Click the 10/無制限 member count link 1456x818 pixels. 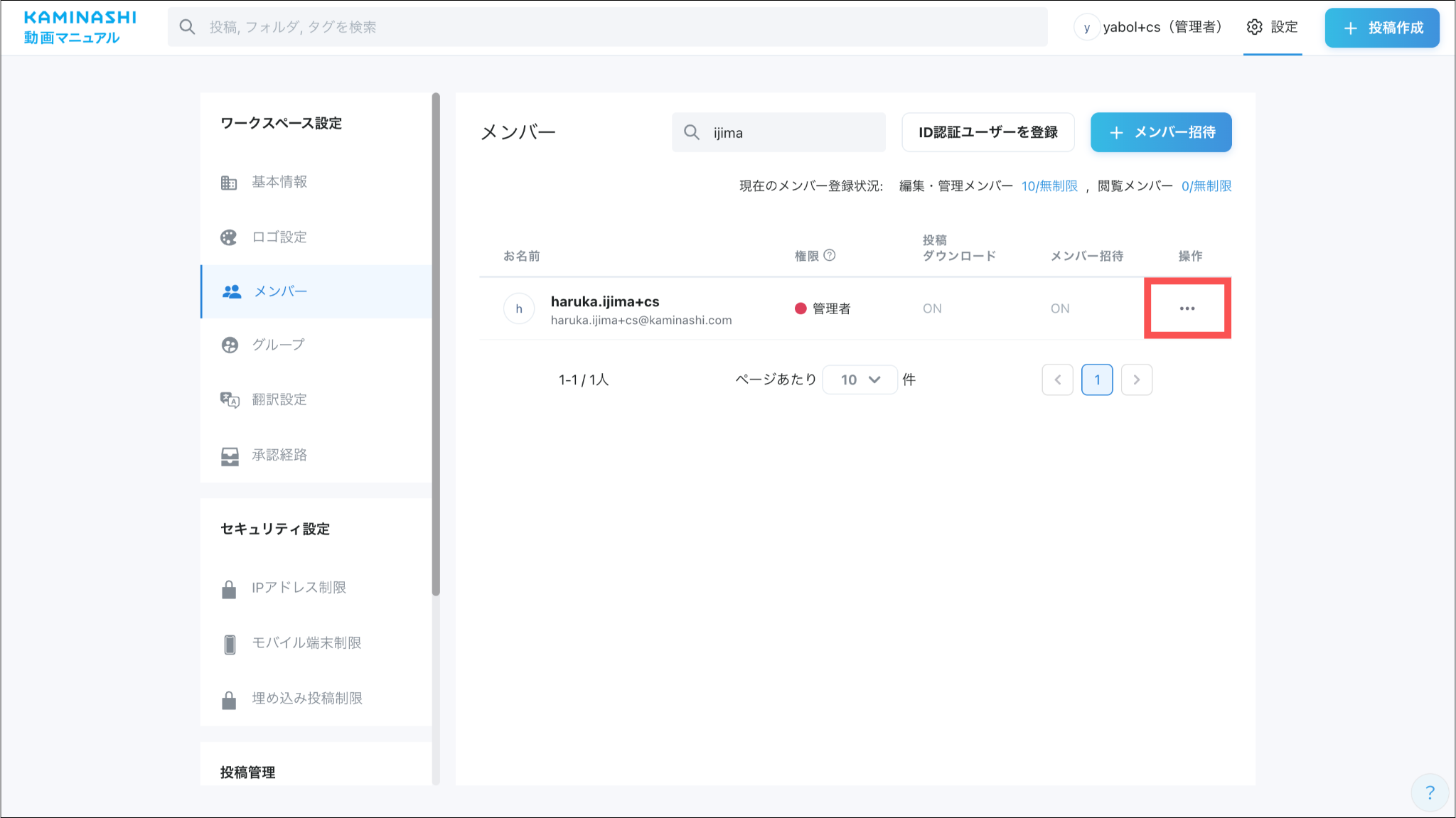tap(1049, 186)
